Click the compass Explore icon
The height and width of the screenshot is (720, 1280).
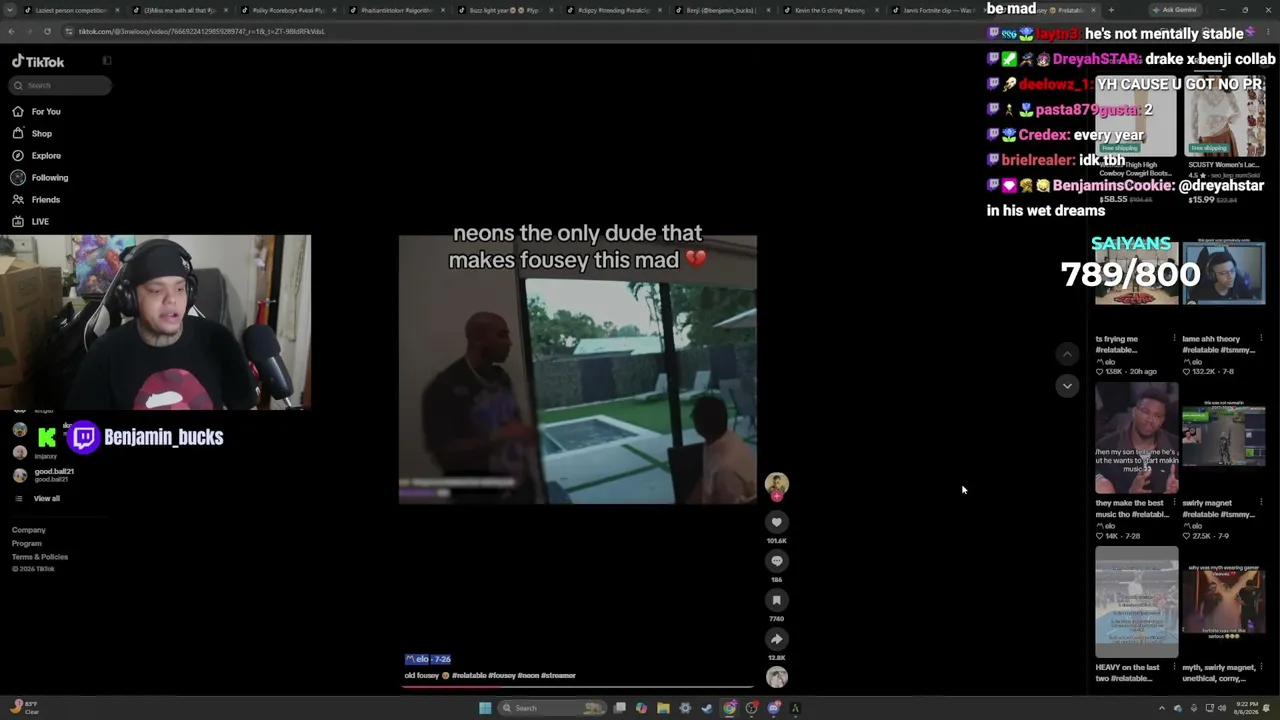[x=18, y=156]
